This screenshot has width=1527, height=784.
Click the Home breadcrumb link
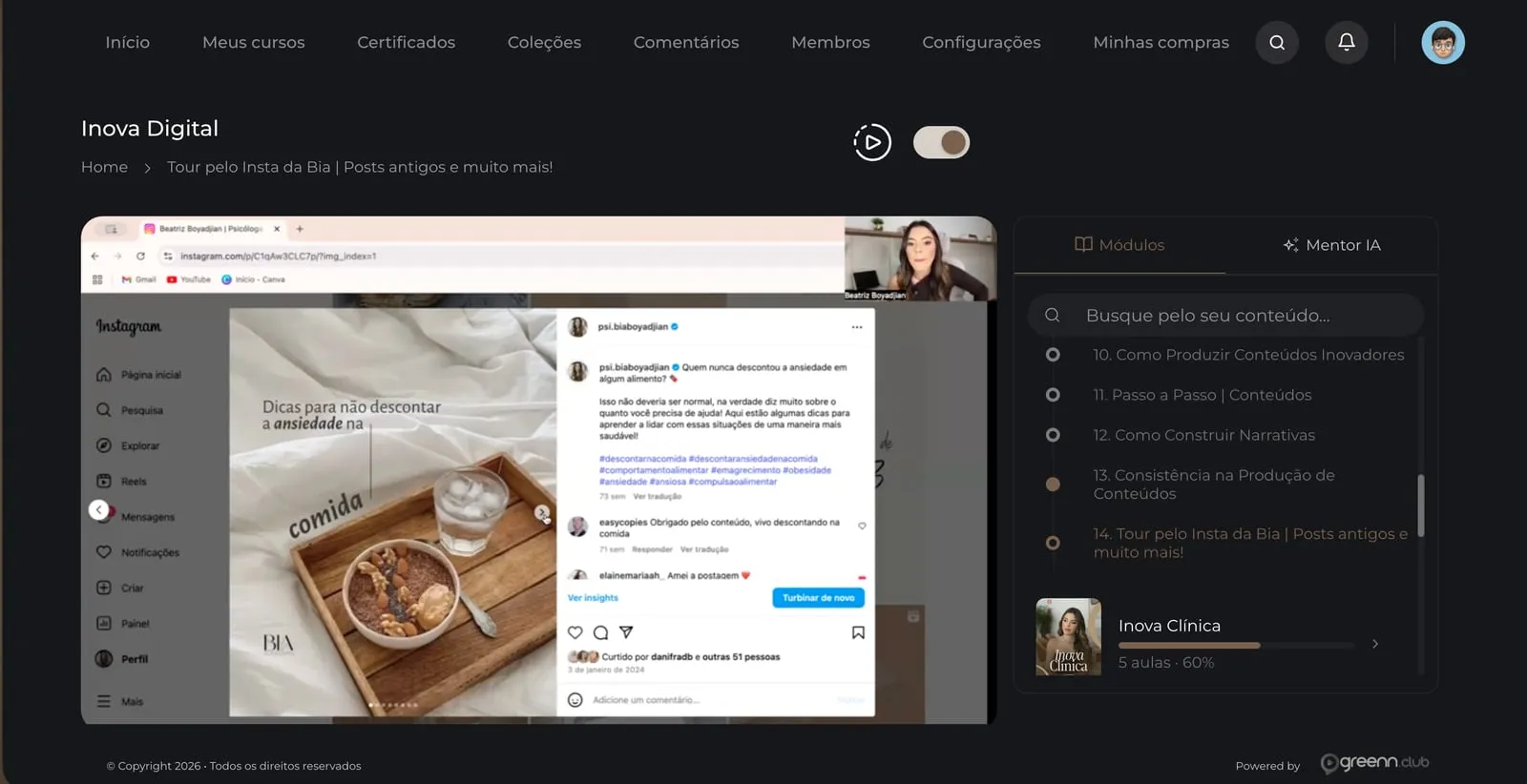coord(104,167)
